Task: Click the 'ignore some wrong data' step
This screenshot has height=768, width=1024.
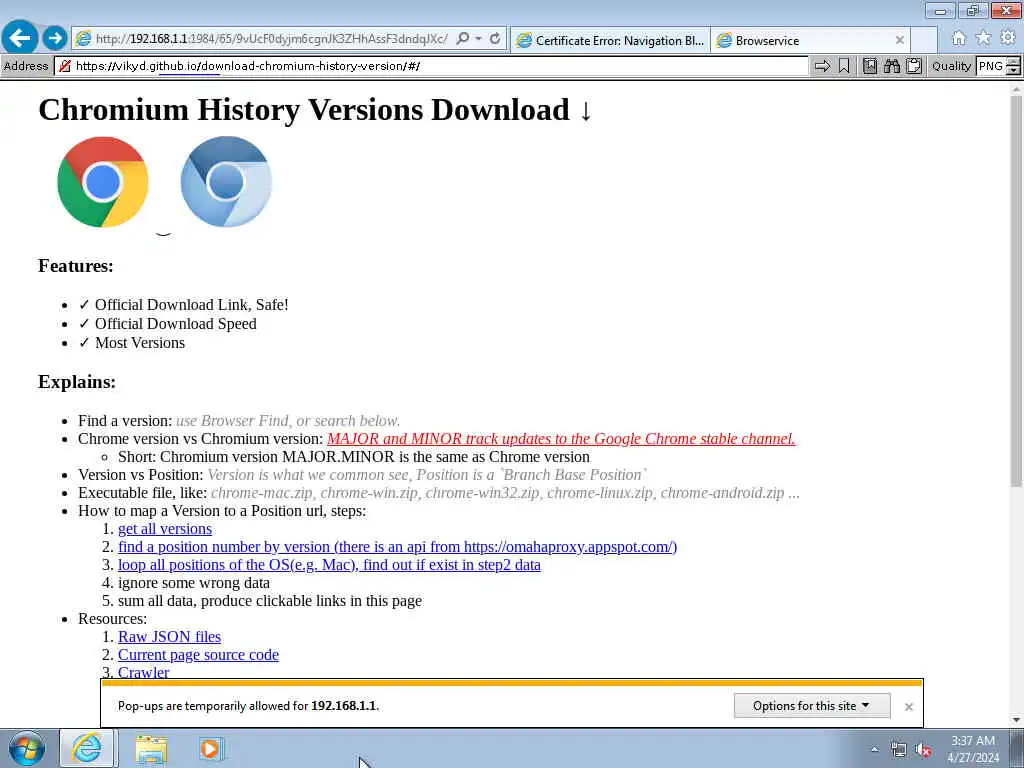Action: point(194,583)
